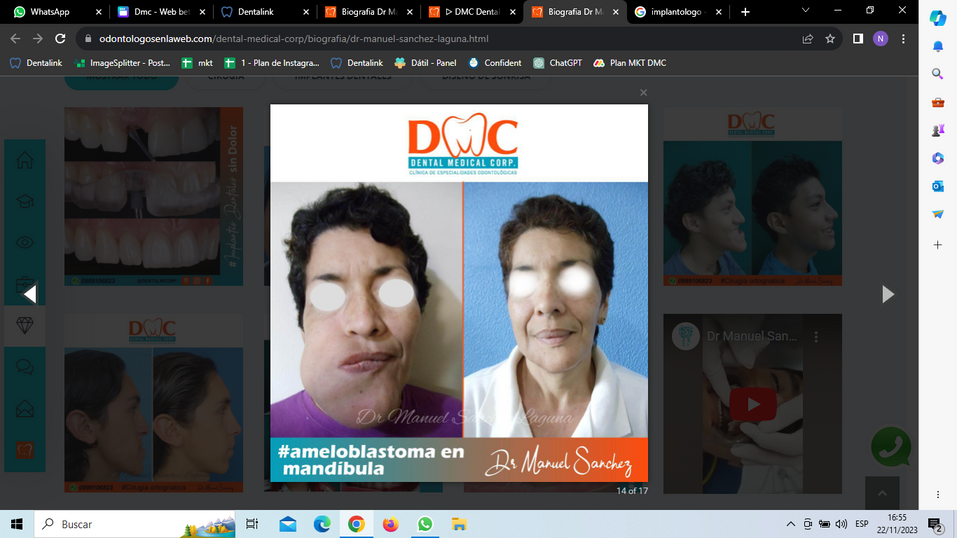Open a new browser tab

click(745, 12)
